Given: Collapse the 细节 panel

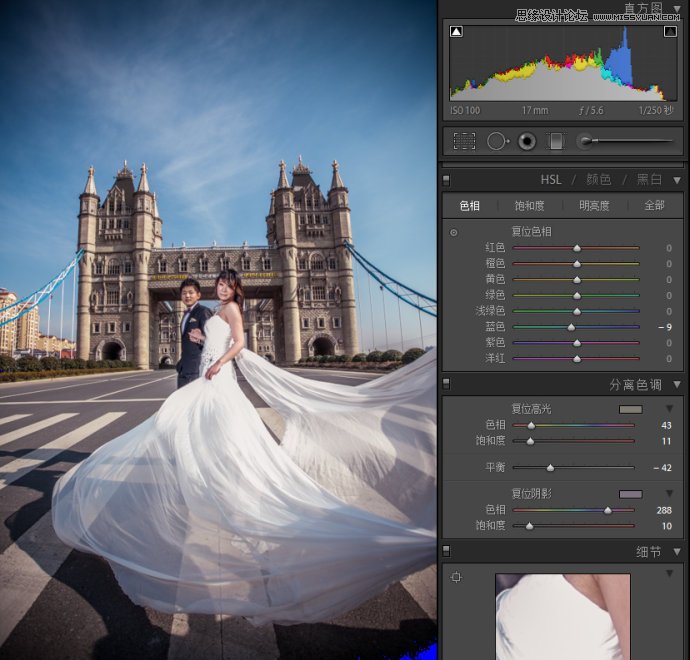Looking at the screenshot, I should (x=677, y=551).
